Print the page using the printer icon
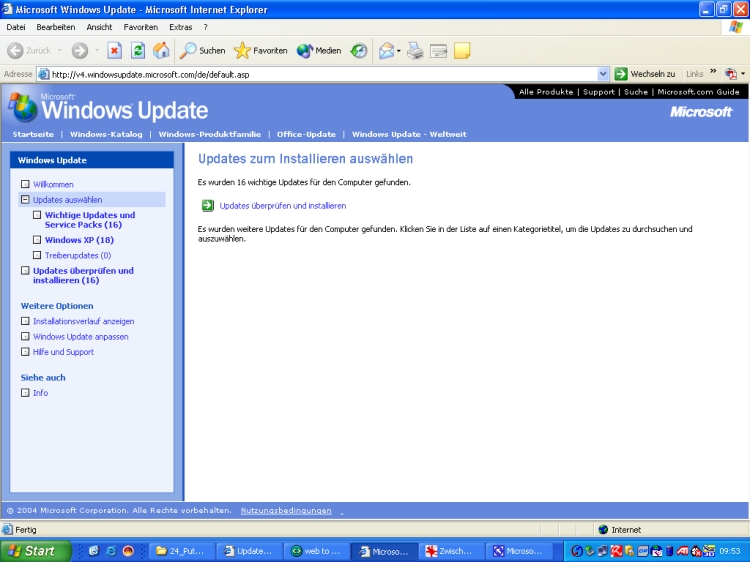The width and height of the screenshot is (750, 562). click(415, 51)
